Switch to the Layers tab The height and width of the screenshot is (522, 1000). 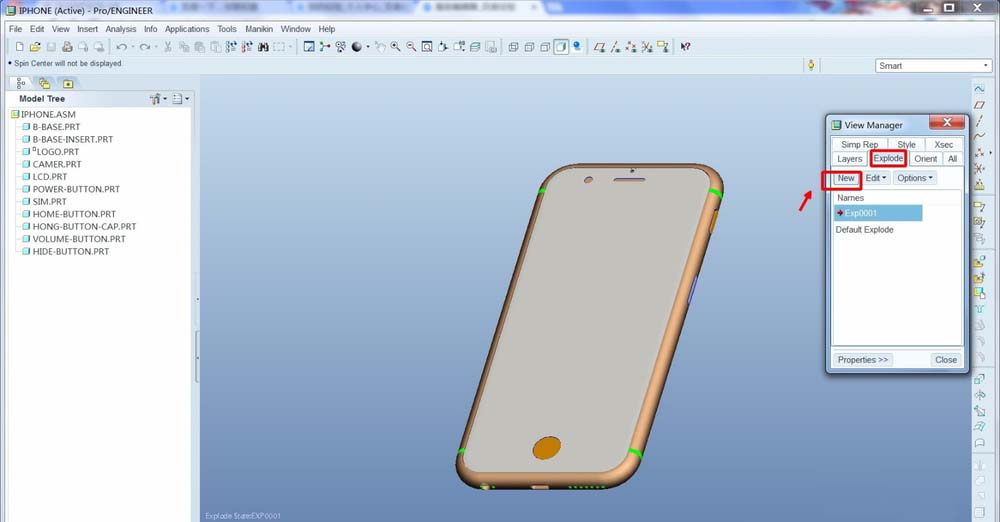pyautogui.click(x=849, y=159)
